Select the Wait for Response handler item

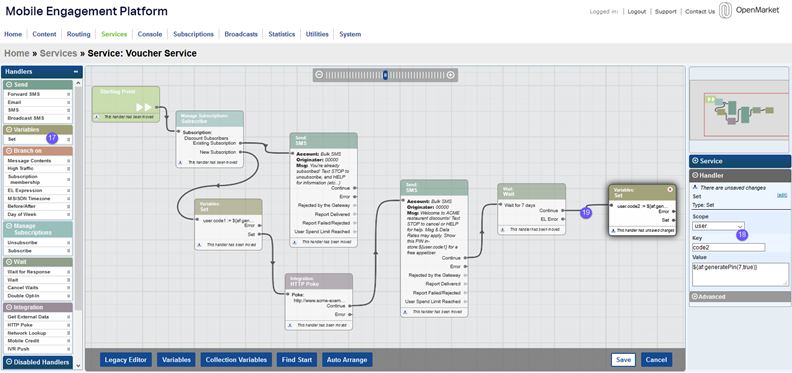[38, 272]
